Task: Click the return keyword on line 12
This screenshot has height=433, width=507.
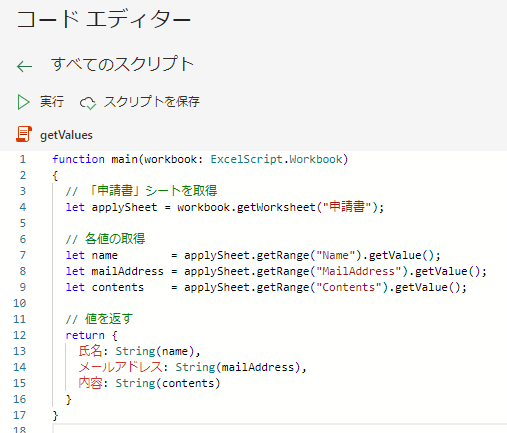Action: point(85,335)
